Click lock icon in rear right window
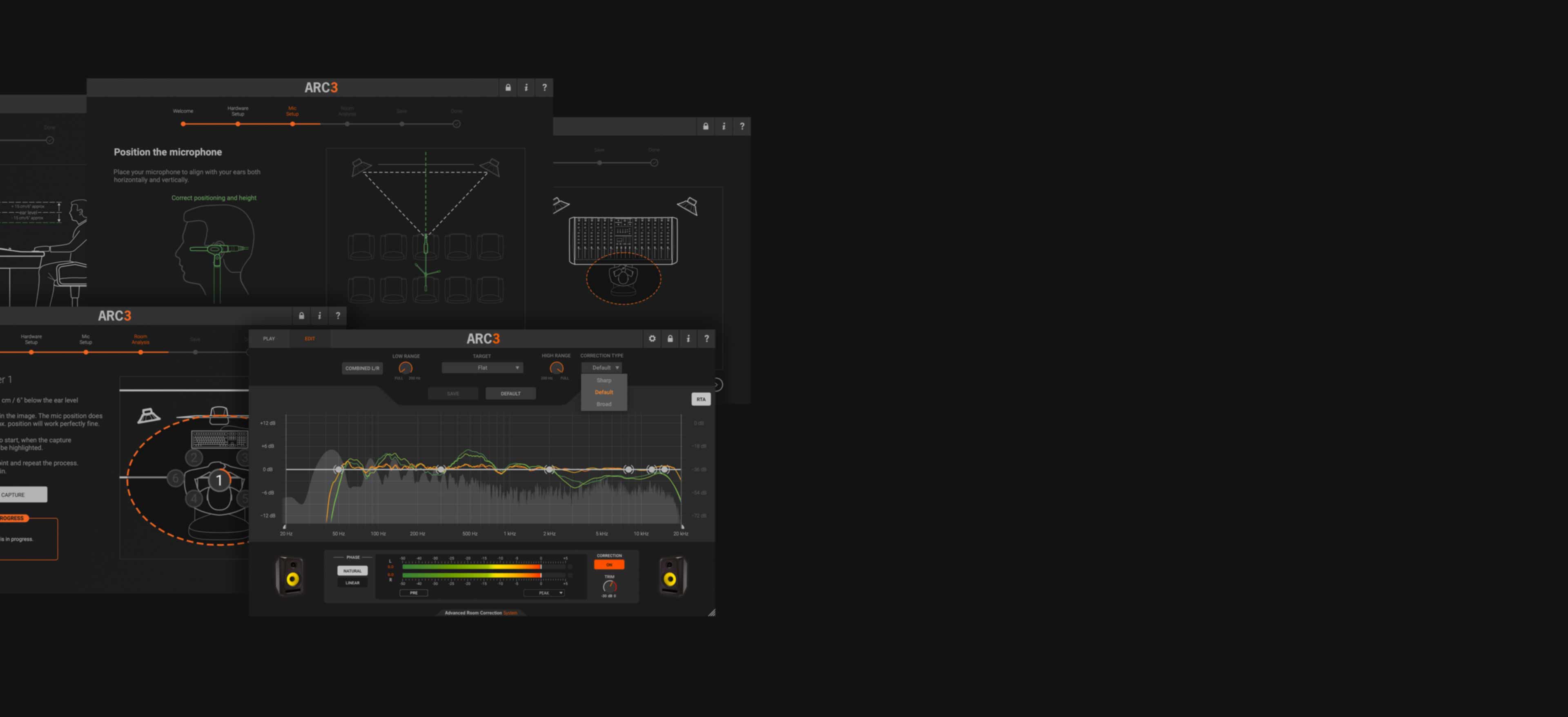The height and width of the screenshot is (717, 1568). [706, 127]
